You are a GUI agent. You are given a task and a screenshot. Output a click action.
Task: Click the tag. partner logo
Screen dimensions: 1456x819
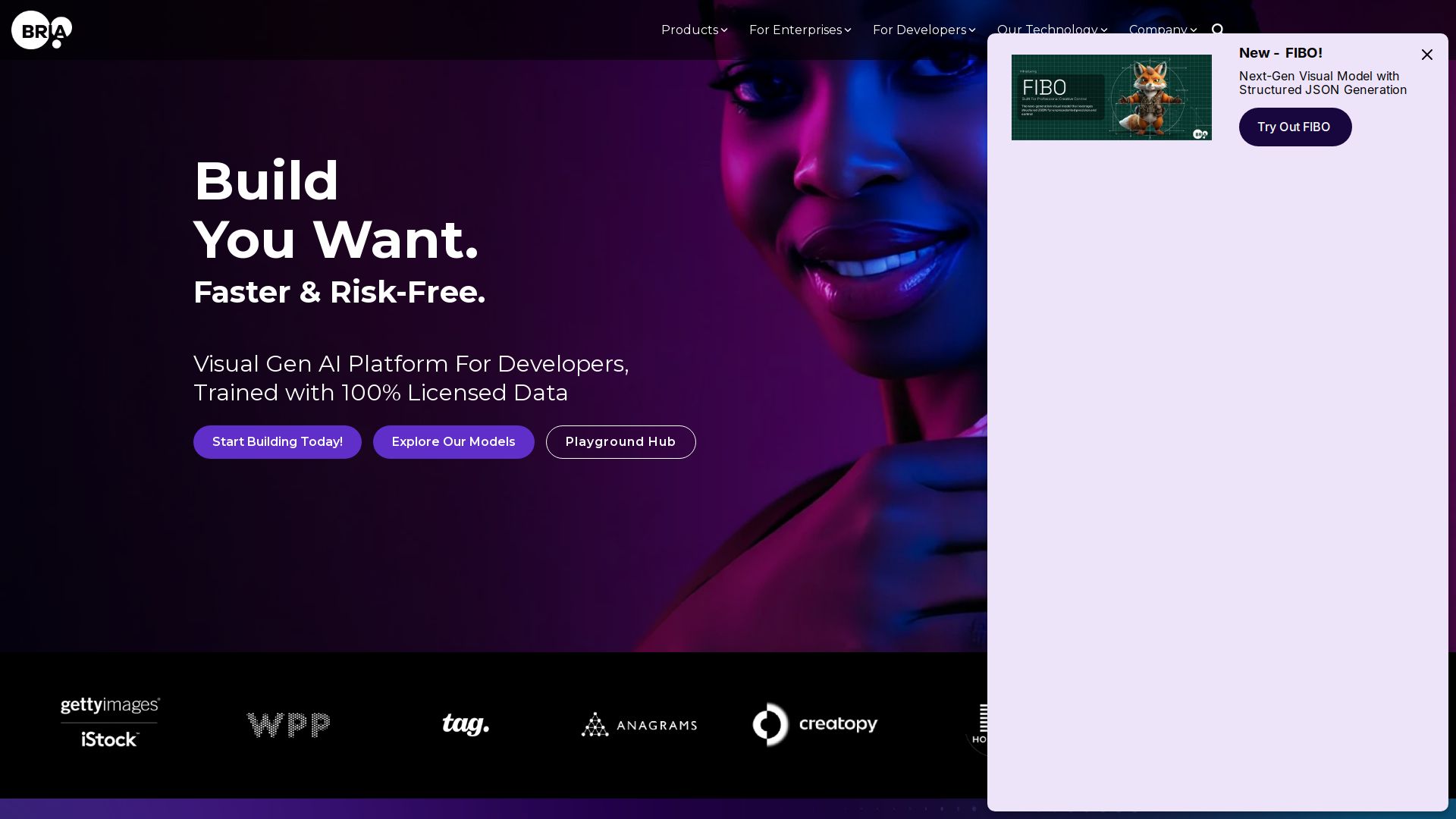[x=466, y=724]
